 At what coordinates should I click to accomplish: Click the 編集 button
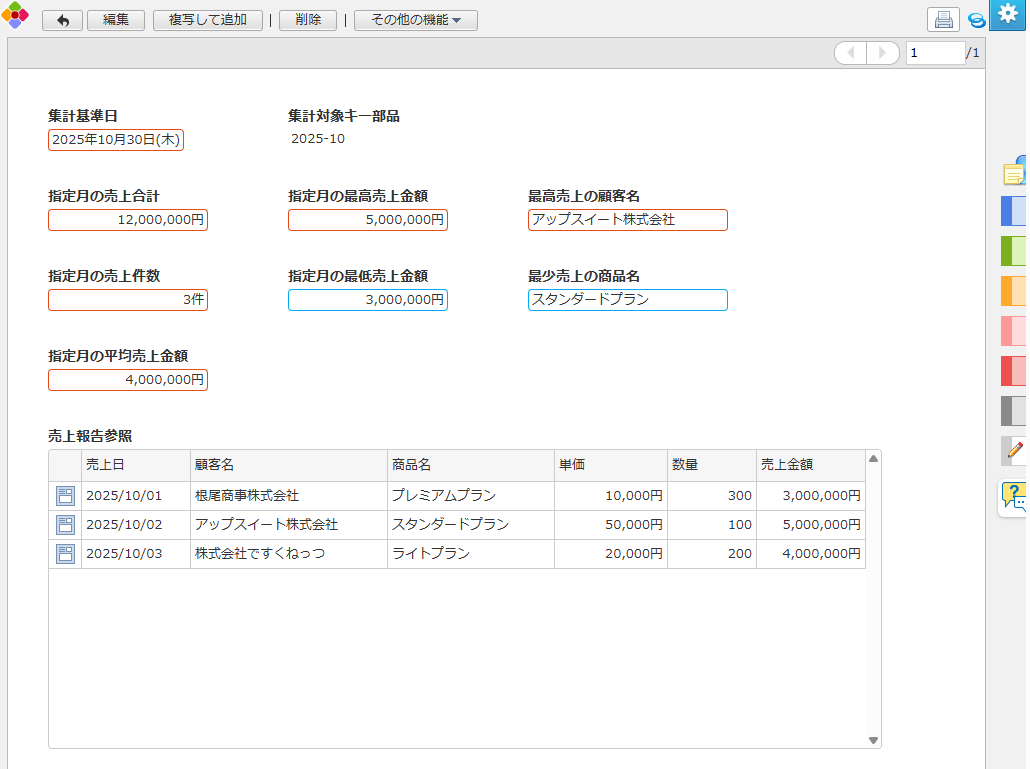pyautogui.click(x=115, y=20)
